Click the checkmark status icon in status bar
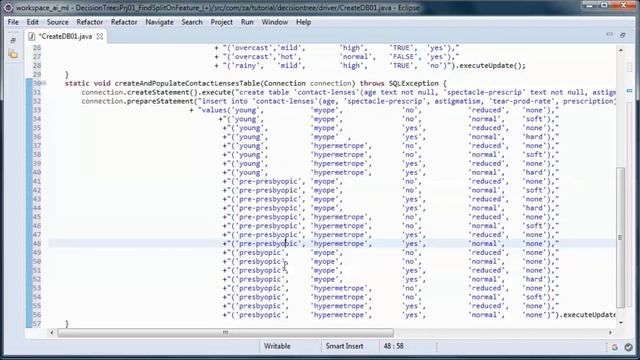The height and width of the screenshot is (360, 640). [x=628, y=347]
